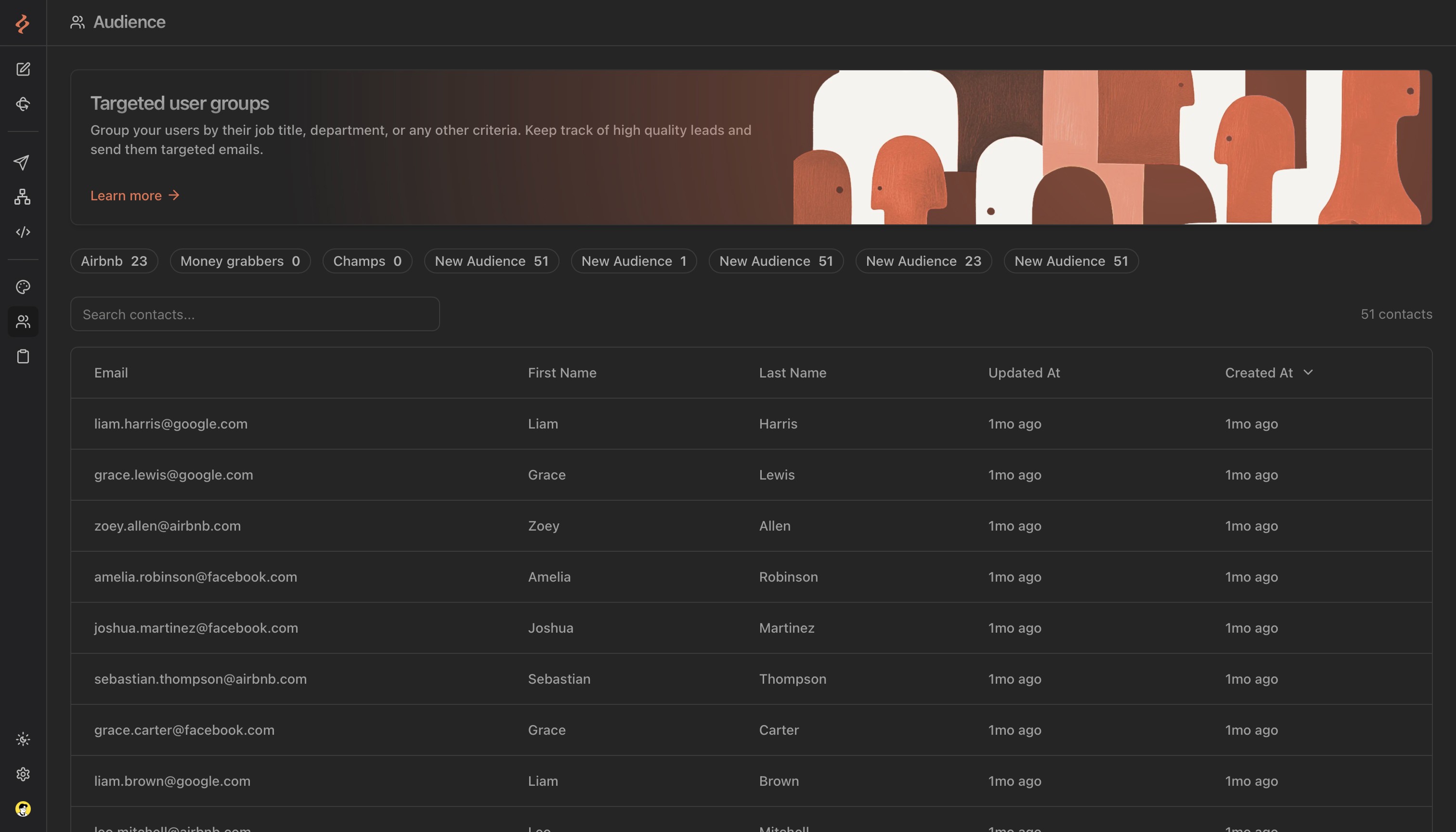Viewport: 1456px width, 832px height.
Task: Open the code brackets icon in sidebar
Action: click(23, 232)
